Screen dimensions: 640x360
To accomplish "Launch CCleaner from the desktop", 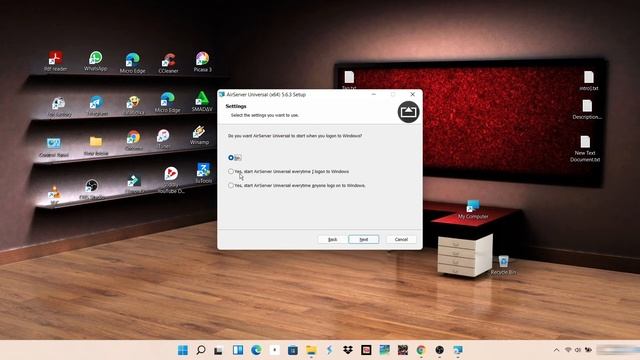I will tap(168, 63).
